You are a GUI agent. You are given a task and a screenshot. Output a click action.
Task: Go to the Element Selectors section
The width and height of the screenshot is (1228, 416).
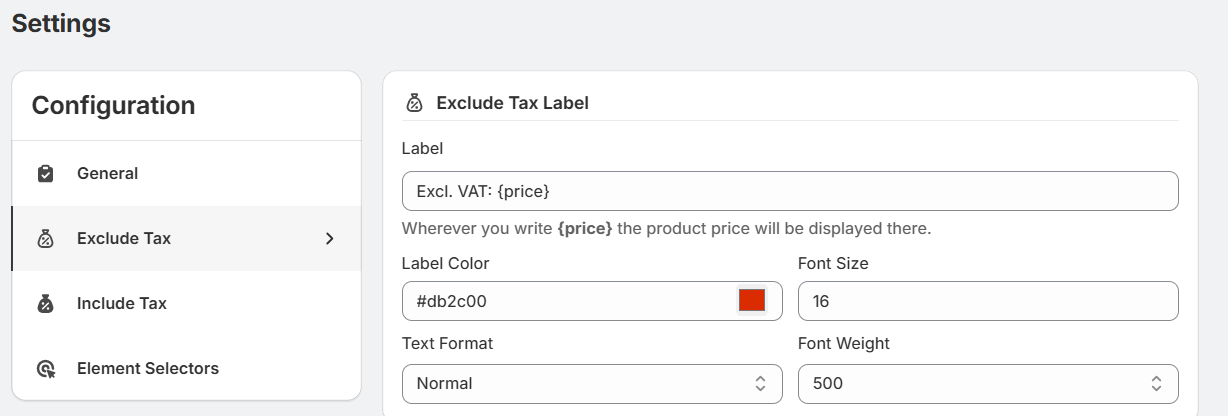[x=148, y=369]
